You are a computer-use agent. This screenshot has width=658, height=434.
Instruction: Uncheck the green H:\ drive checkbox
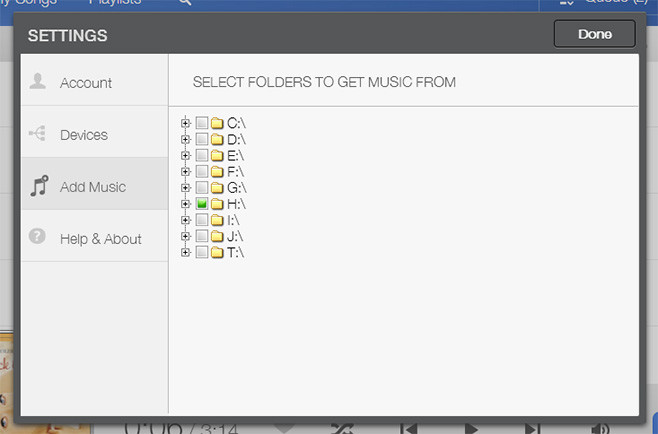[202, 204]
